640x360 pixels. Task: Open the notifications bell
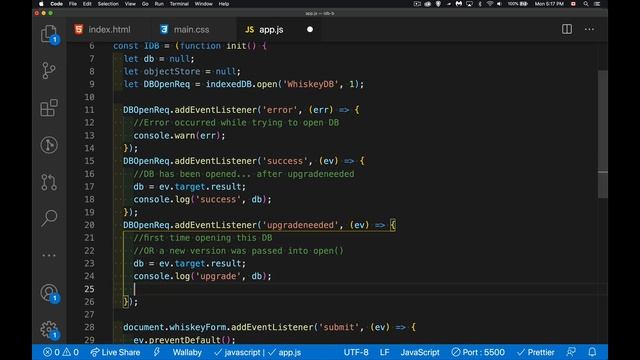pos(592,352)
